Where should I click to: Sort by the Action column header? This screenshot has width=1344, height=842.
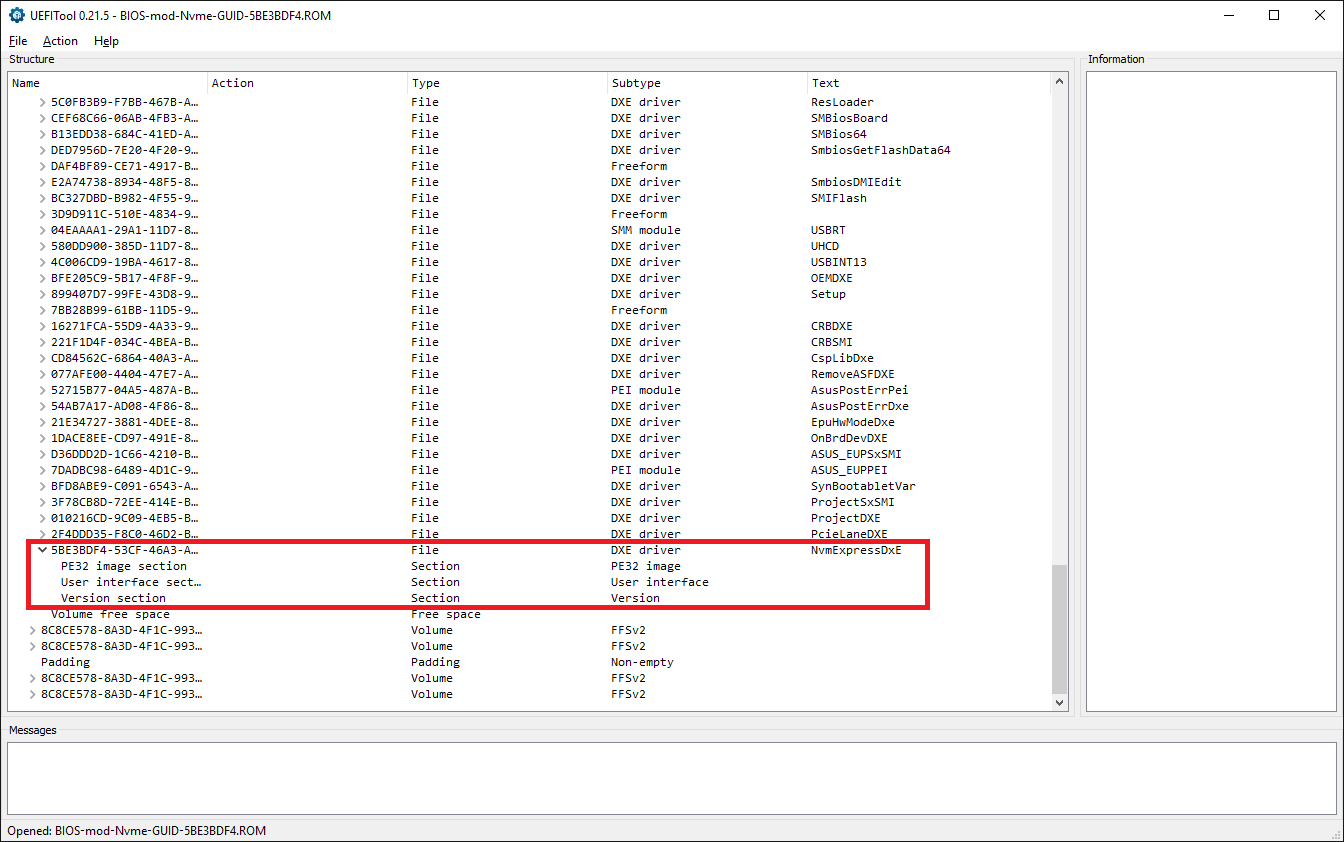pos(308,83)
